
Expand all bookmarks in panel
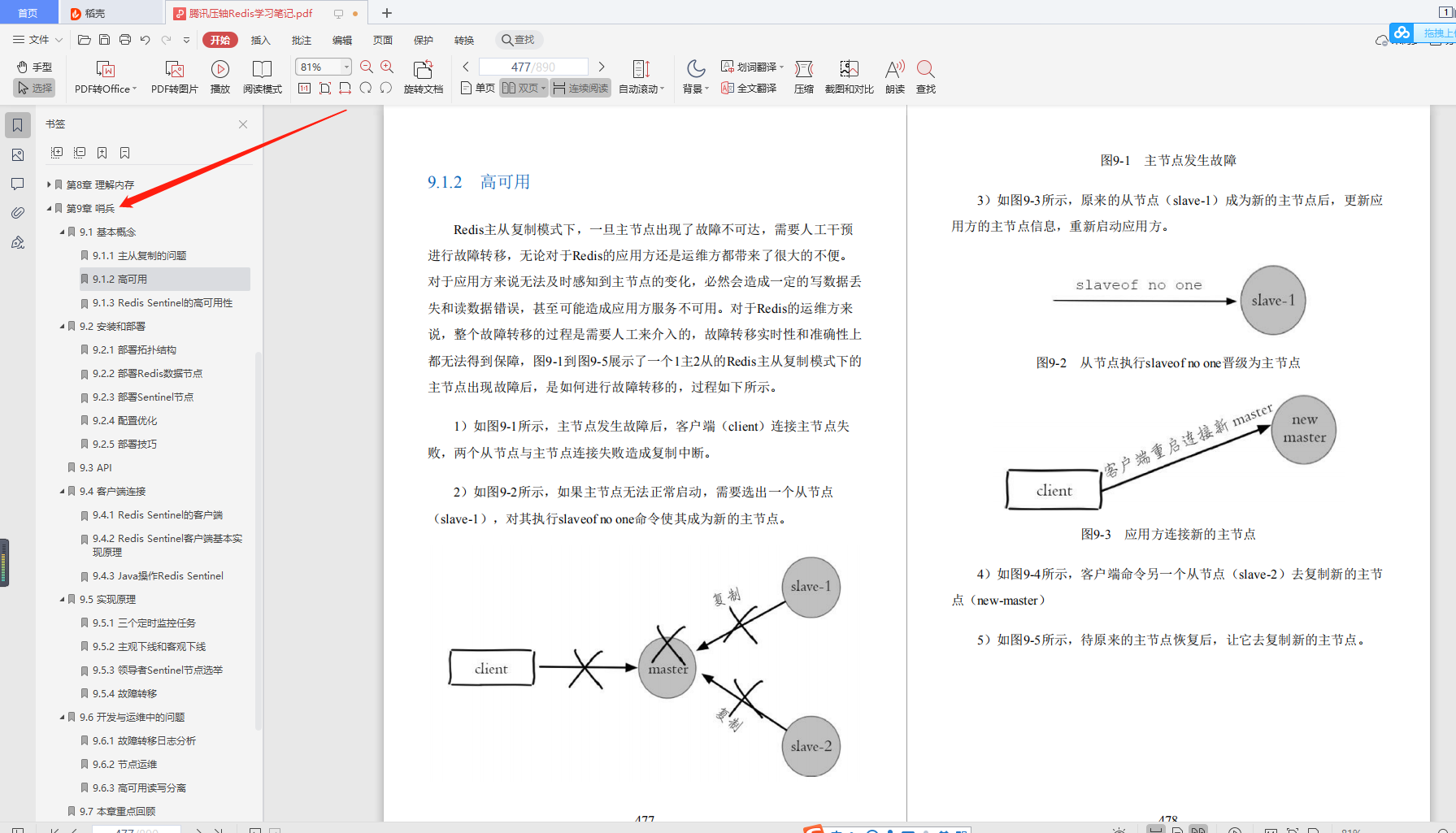point(57,153)
